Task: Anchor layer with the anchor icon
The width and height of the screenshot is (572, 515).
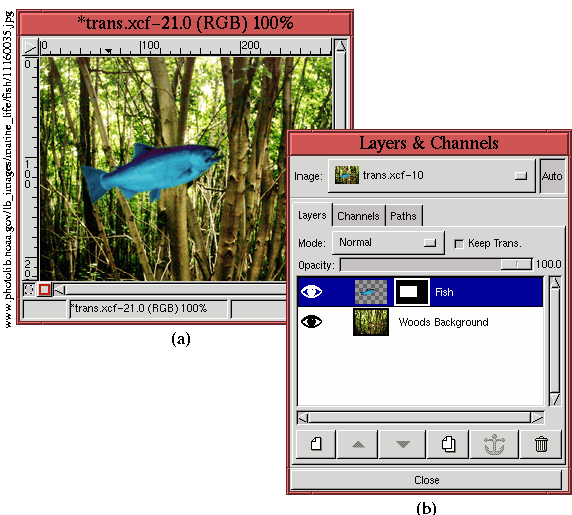Action: (x=494, y=444)
